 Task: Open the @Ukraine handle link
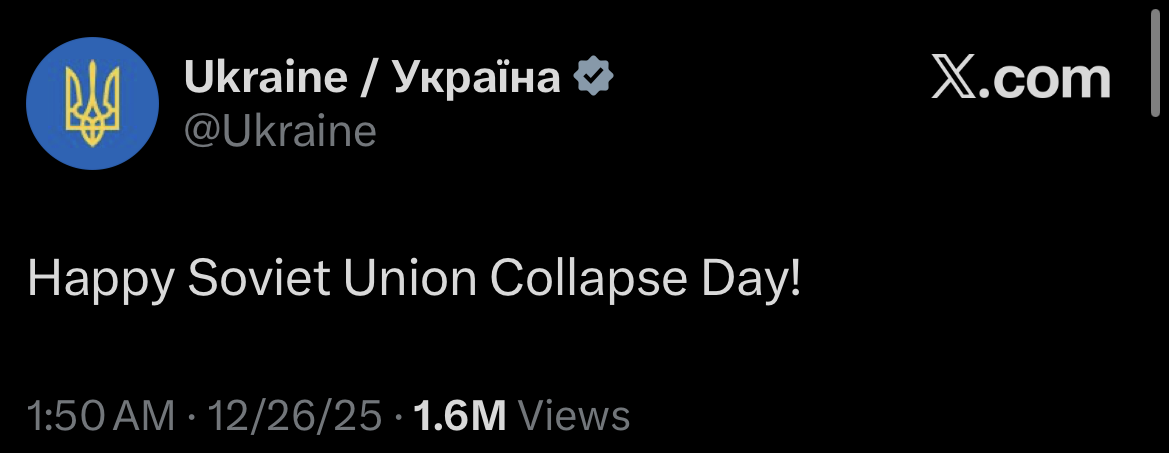tap(280, 131)
